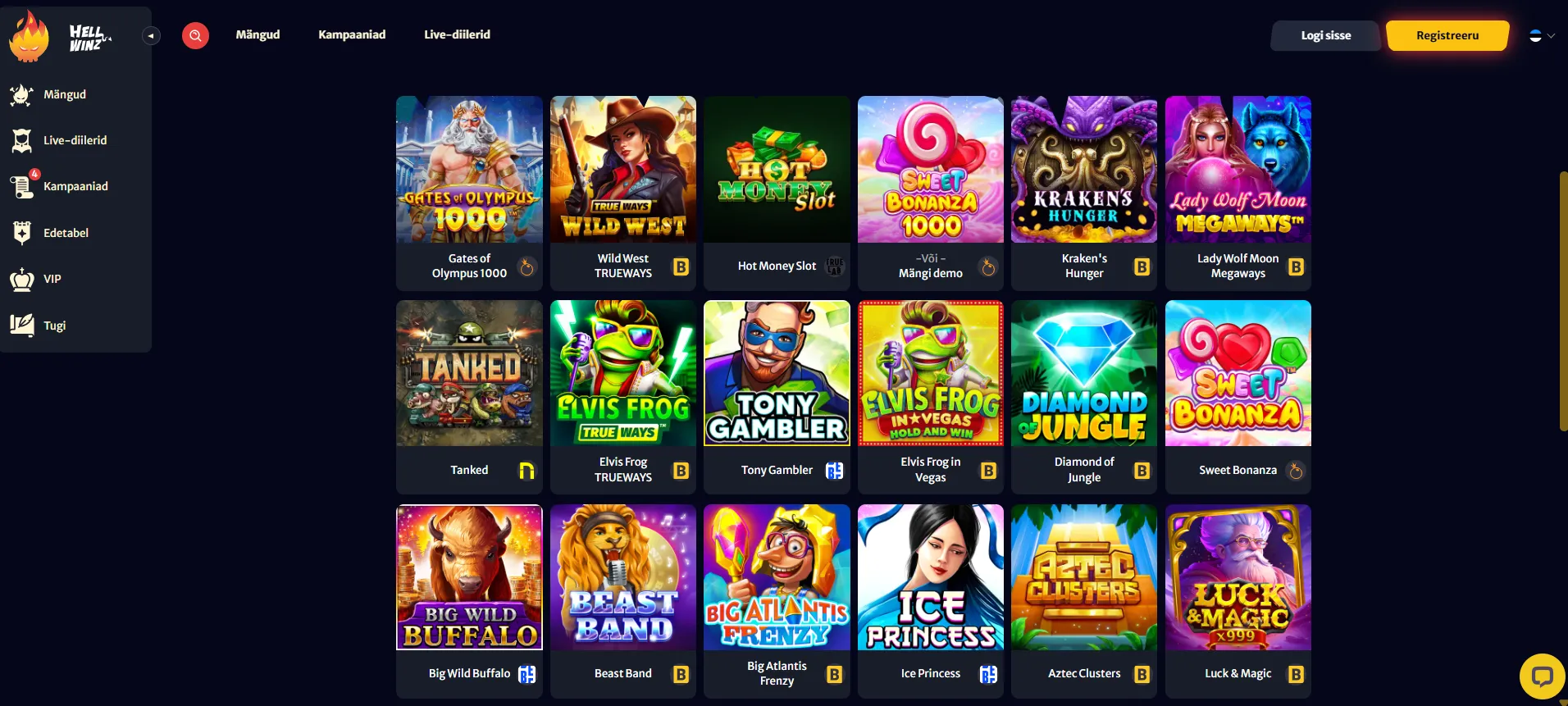This screenshot has width=1568, height=706.
Task: Click the Logi sisse button
Action: [1325, 35]
